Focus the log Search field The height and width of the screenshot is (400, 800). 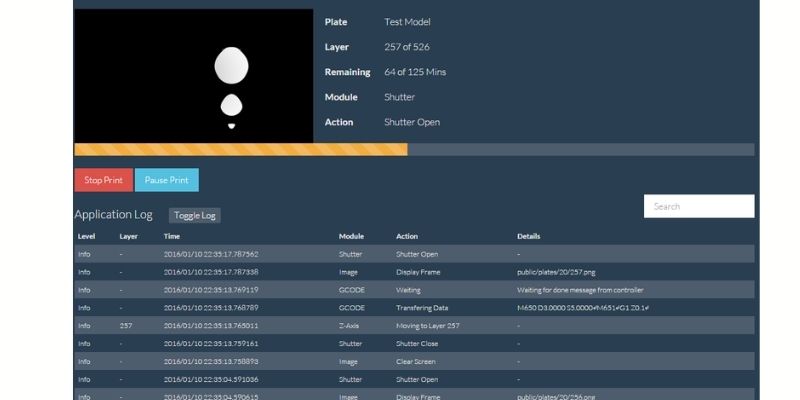(698, 206)
